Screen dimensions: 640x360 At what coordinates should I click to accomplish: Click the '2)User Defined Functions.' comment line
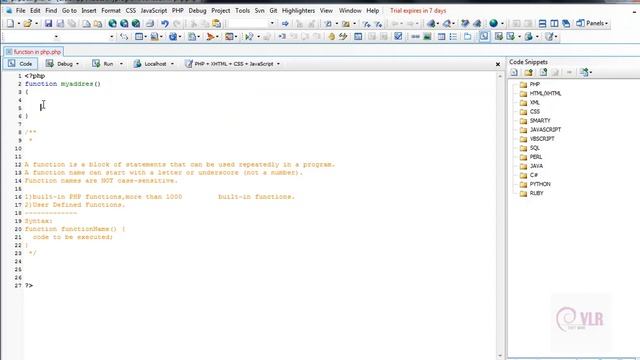click(75, 205)
